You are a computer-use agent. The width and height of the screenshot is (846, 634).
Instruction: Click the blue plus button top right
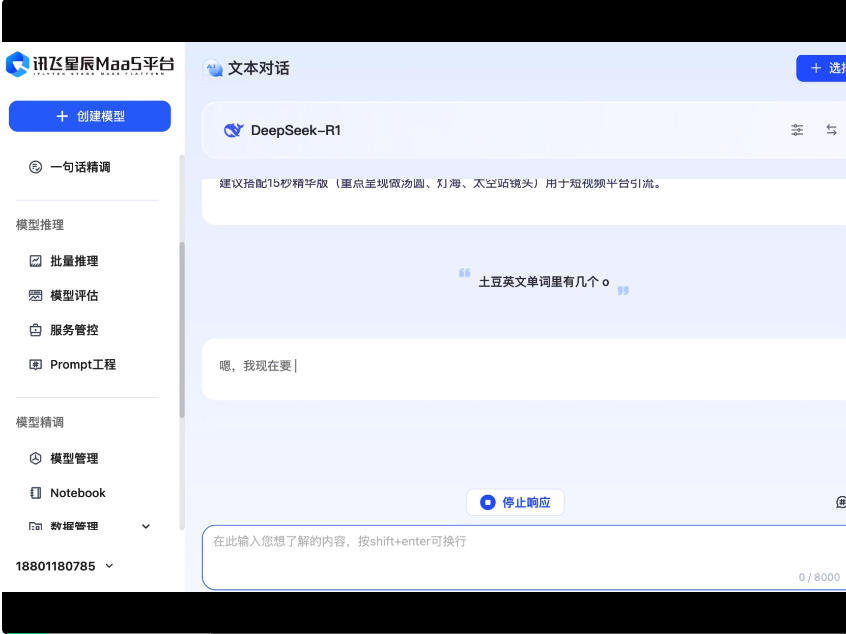(821, 69)
